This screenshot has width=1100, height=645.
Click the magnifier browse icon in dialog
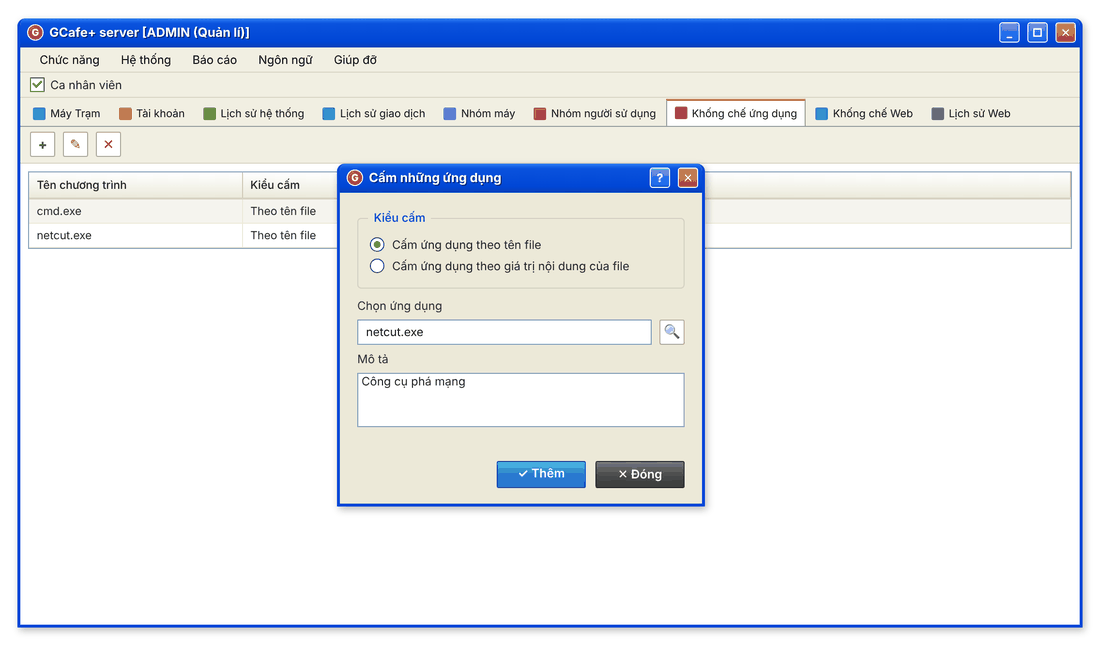671,332
